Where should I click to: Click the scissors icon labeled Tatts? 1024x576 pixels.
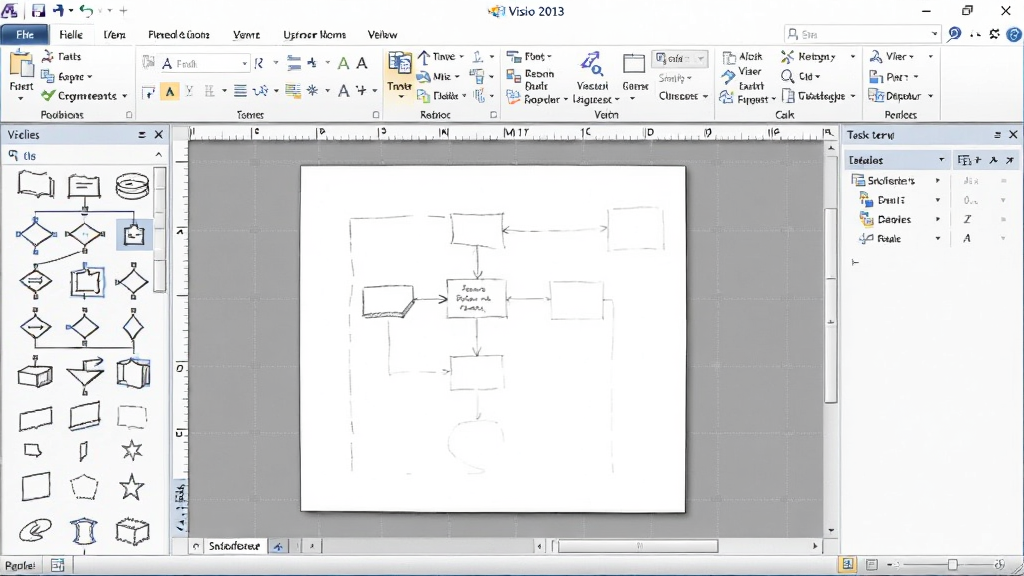pos(47,56)
